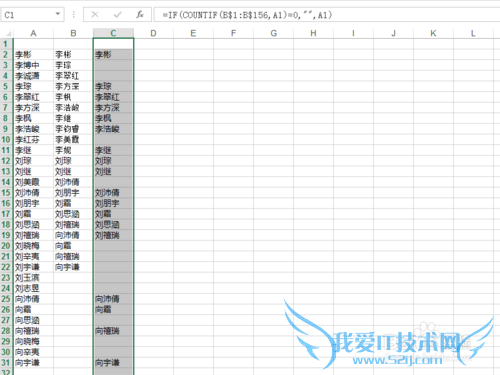Image resolution: width=500 pixels, height=375 pixels.
Task: Click cell C13 containing 刘继
Action: [x=113, y=171]
